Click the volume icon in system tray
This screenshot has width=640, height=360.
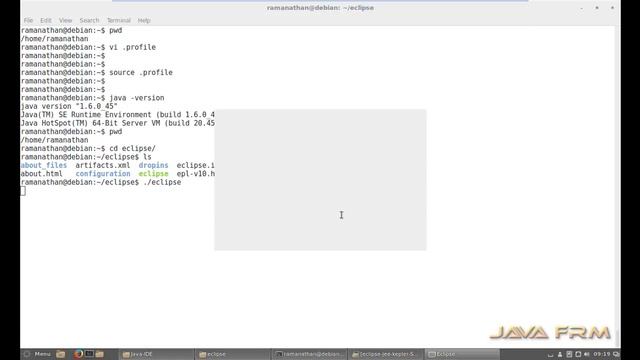coord(587,354)
